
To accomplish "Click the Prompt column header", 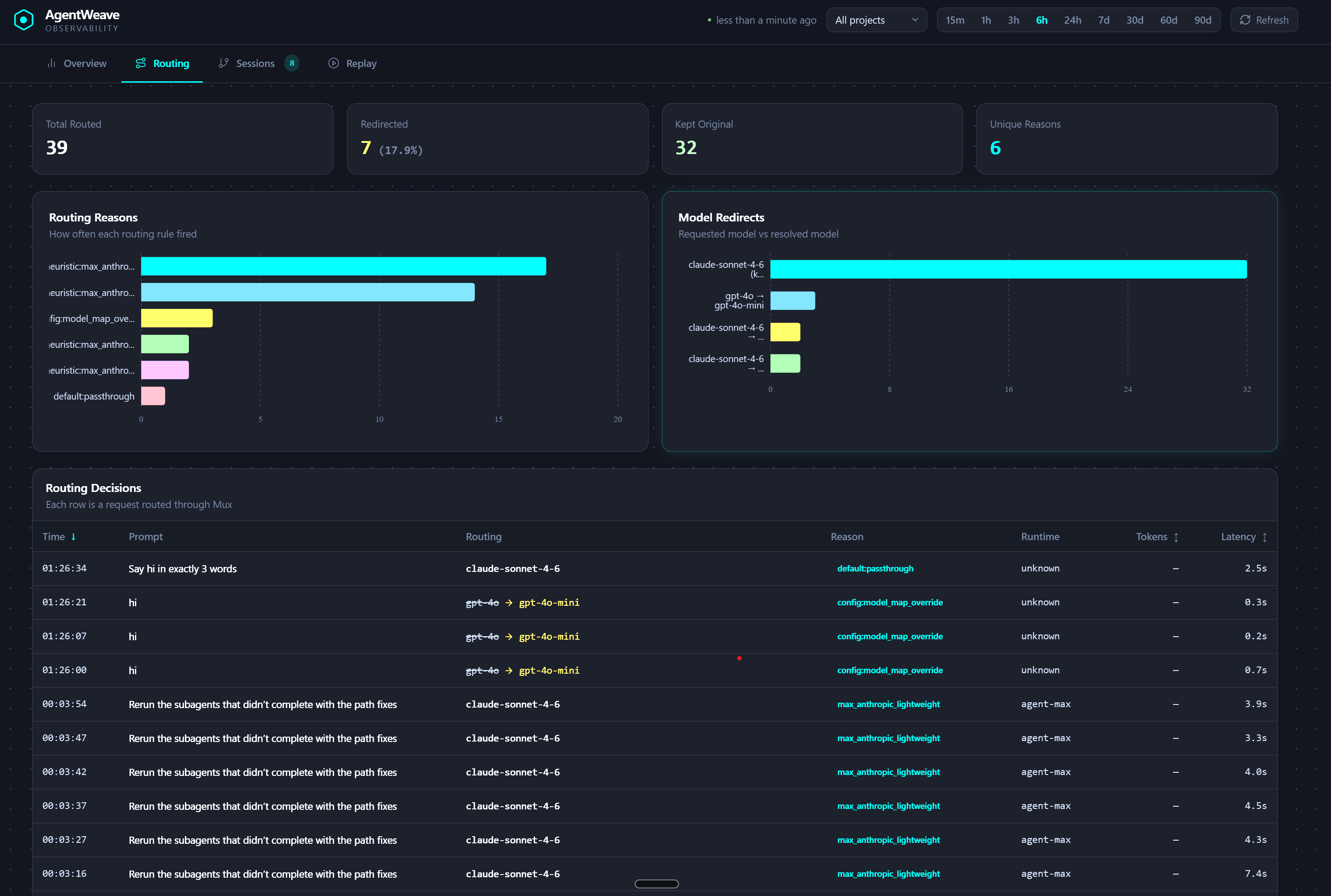I will pyautogui.click(x=146, y=537).
